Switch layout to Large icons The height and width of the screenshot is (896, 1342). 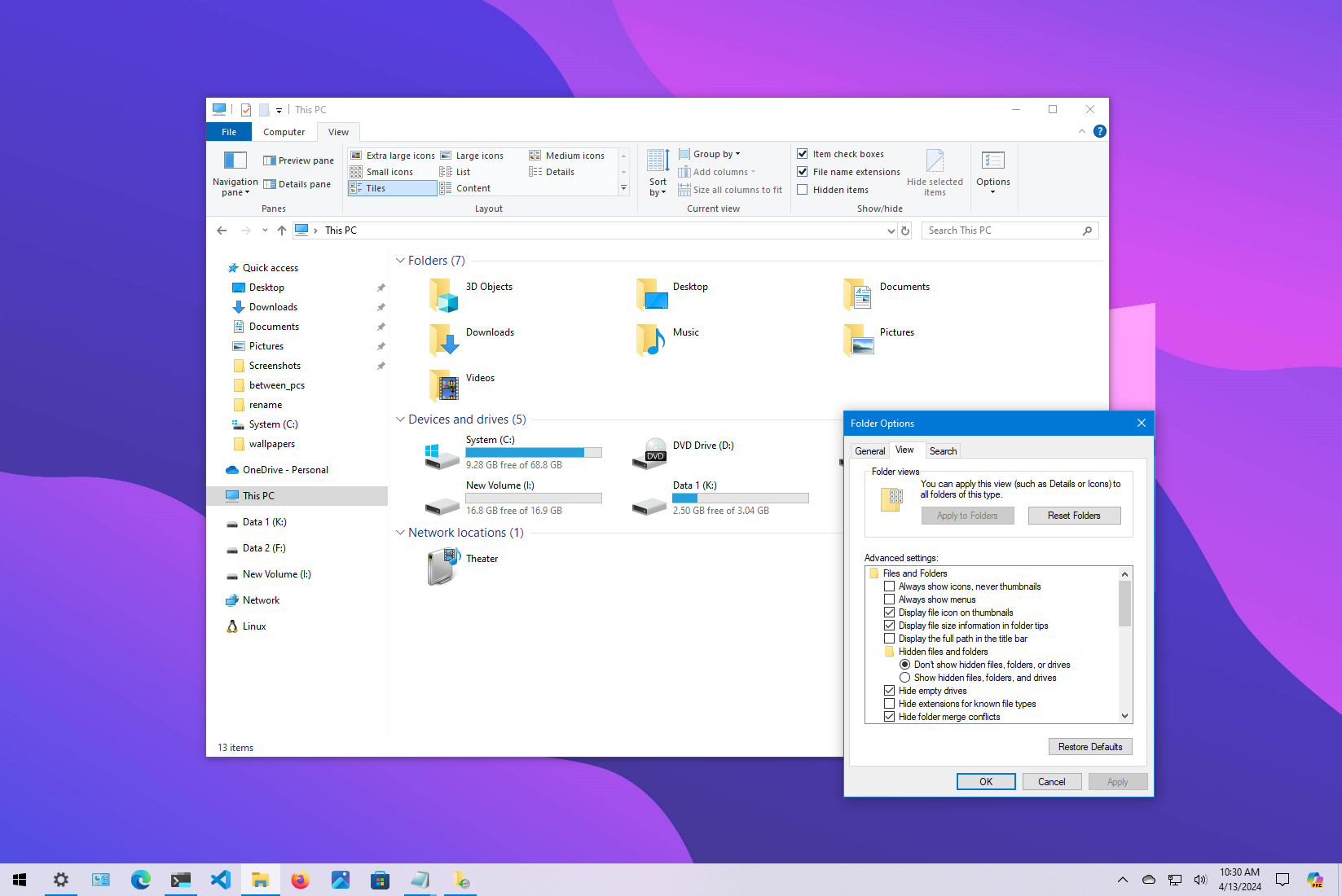click(x=472, y=156)
